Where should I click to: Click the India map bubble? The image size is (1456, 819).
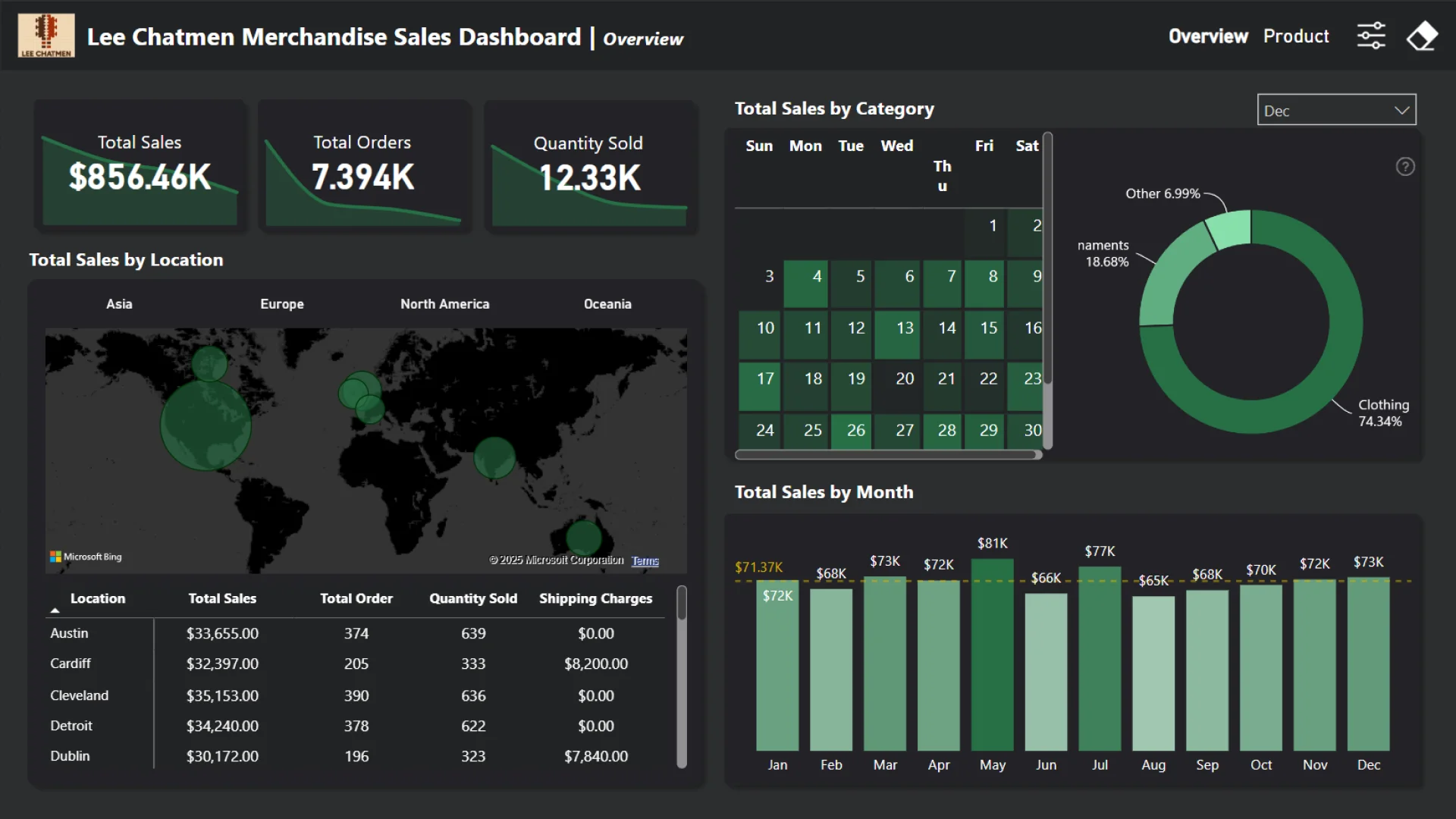494,458
